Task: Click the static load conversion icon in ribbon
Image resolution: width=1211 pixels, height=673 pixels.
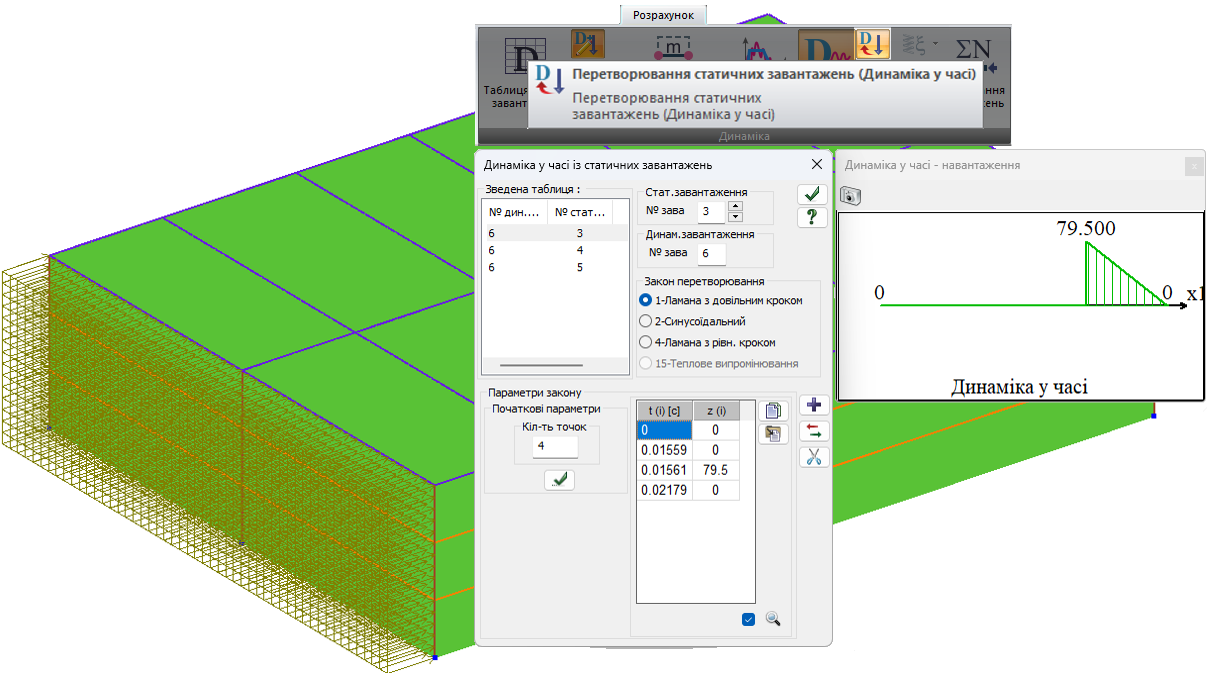Action: coord(873,45)
